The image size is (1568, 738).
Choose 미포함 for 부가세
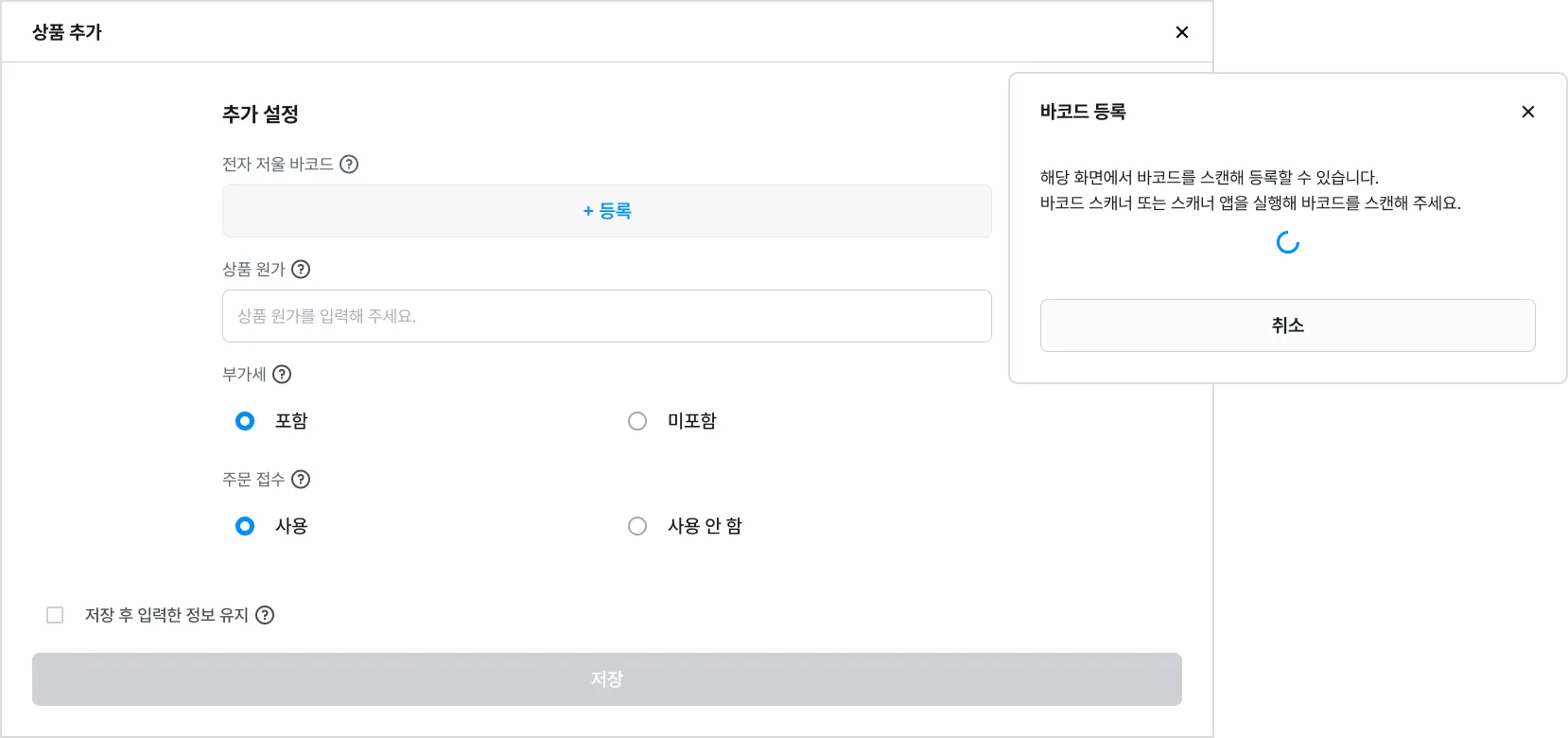637,421
